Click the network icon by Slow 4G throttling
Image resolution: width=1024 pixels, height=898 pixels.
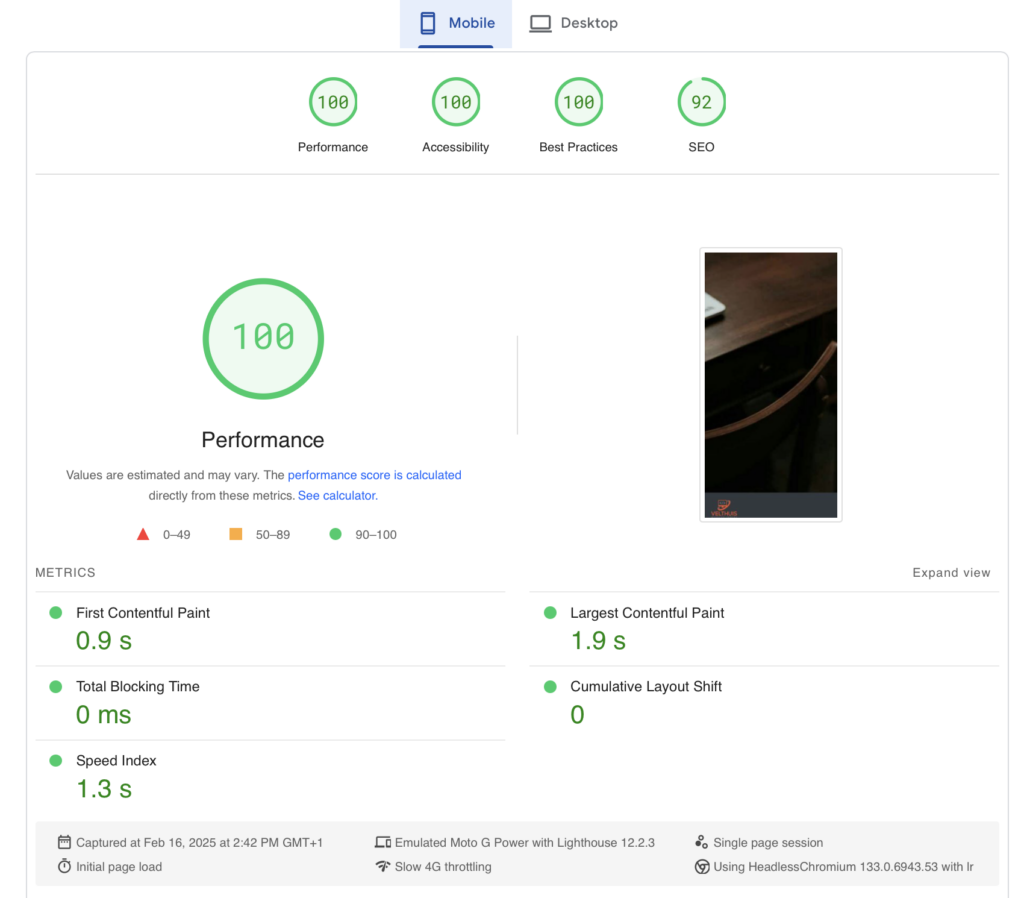point(383,866)
